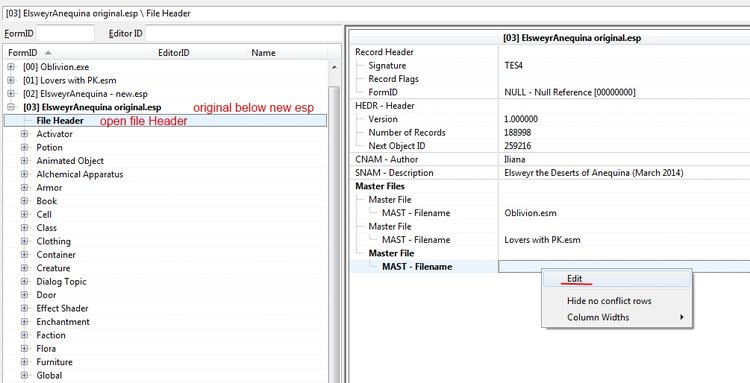Click the SNAM Description value

pyautogui.click(x=594, y=173)
